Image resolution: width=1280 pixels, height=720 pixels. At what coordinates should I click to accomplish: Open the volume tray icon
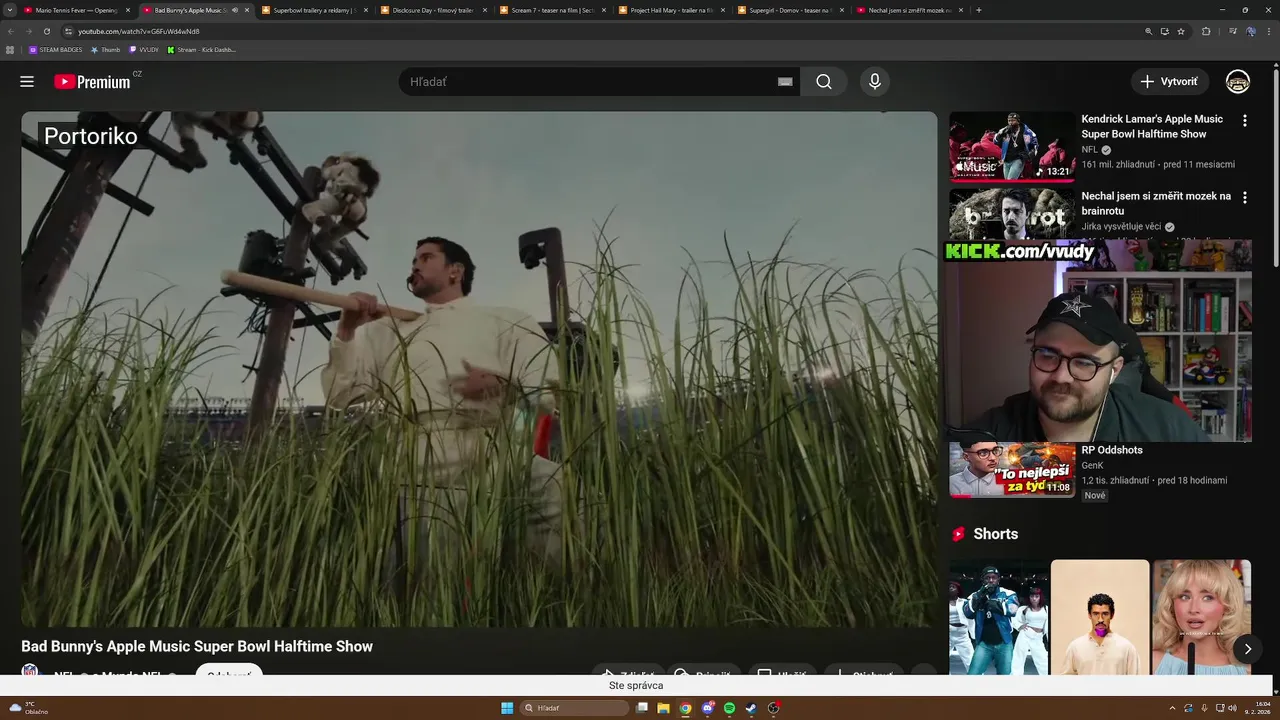point(1232,708)
